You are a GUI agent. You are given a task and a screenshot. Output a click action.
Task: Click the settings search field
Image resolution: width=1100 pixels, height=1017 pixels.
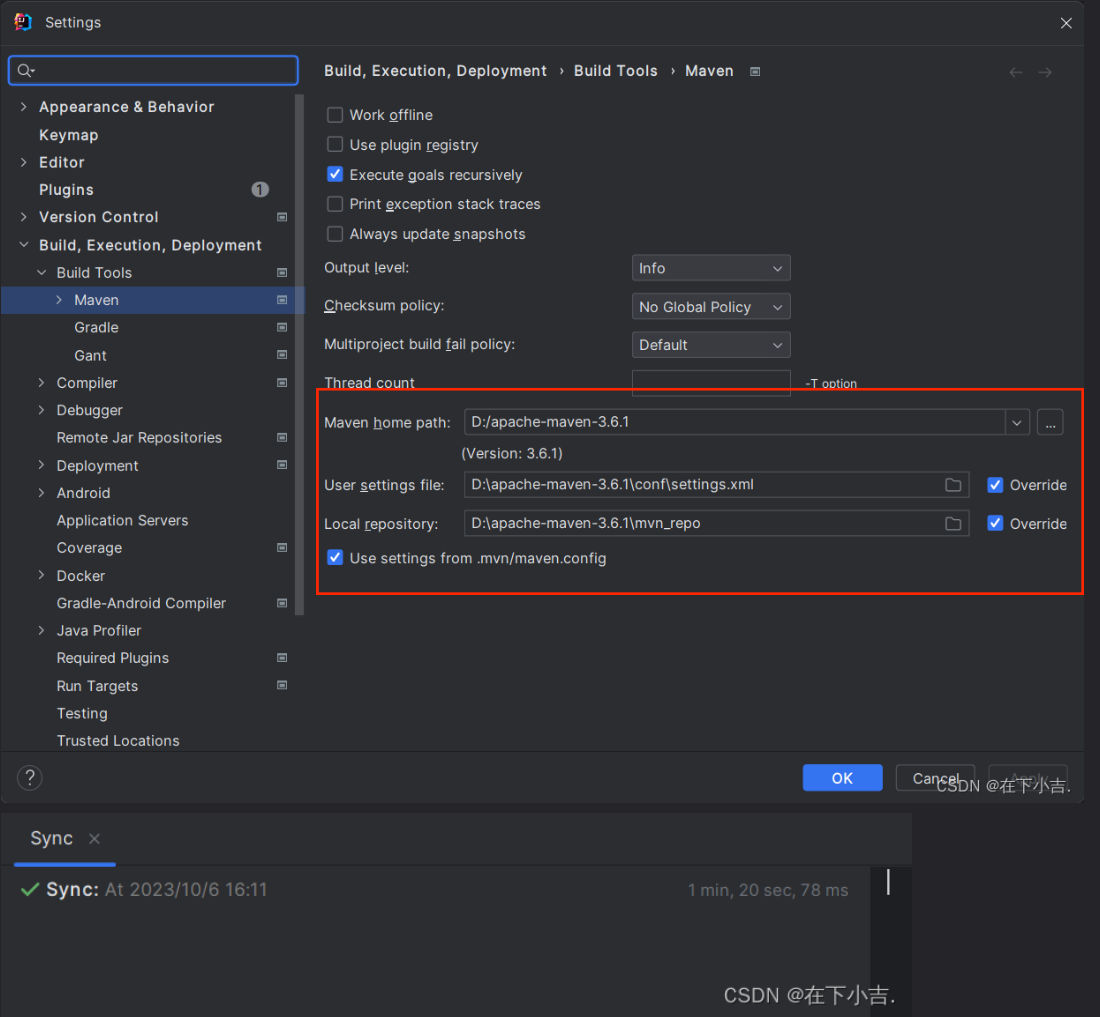point(153,70)
